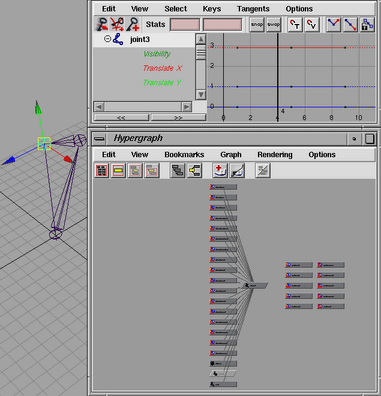Screen dimensions: 381x396
Task: Select the Move Nearest Picked Key tool
Action: [101, 24]
